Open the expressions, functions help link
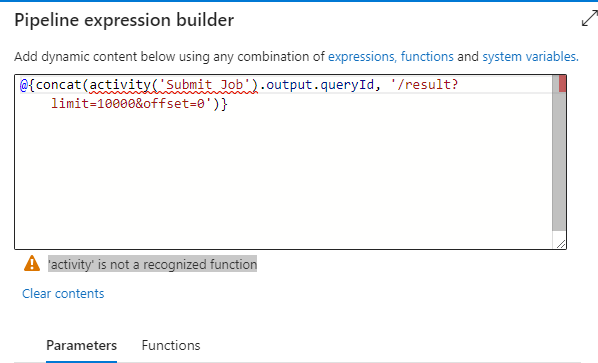This screenshot has width=598, height=363. tap(391, 56)
